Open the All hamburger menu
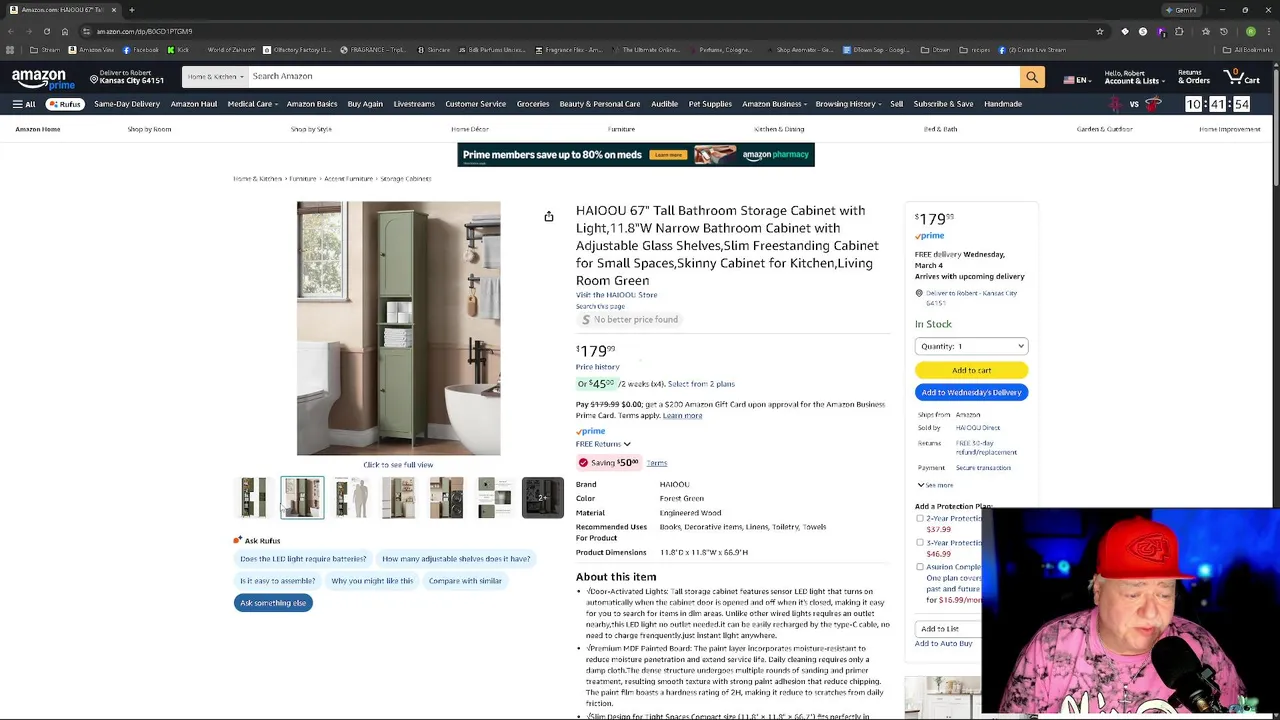This screenshot has width=1280, height=720. [x=24, y=104]
